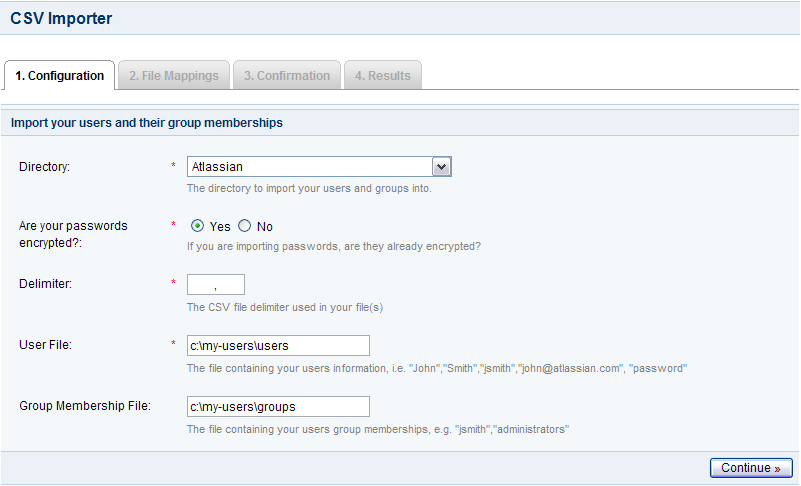Click the Continue » button

pyautogui.click(x=751, y=468)
